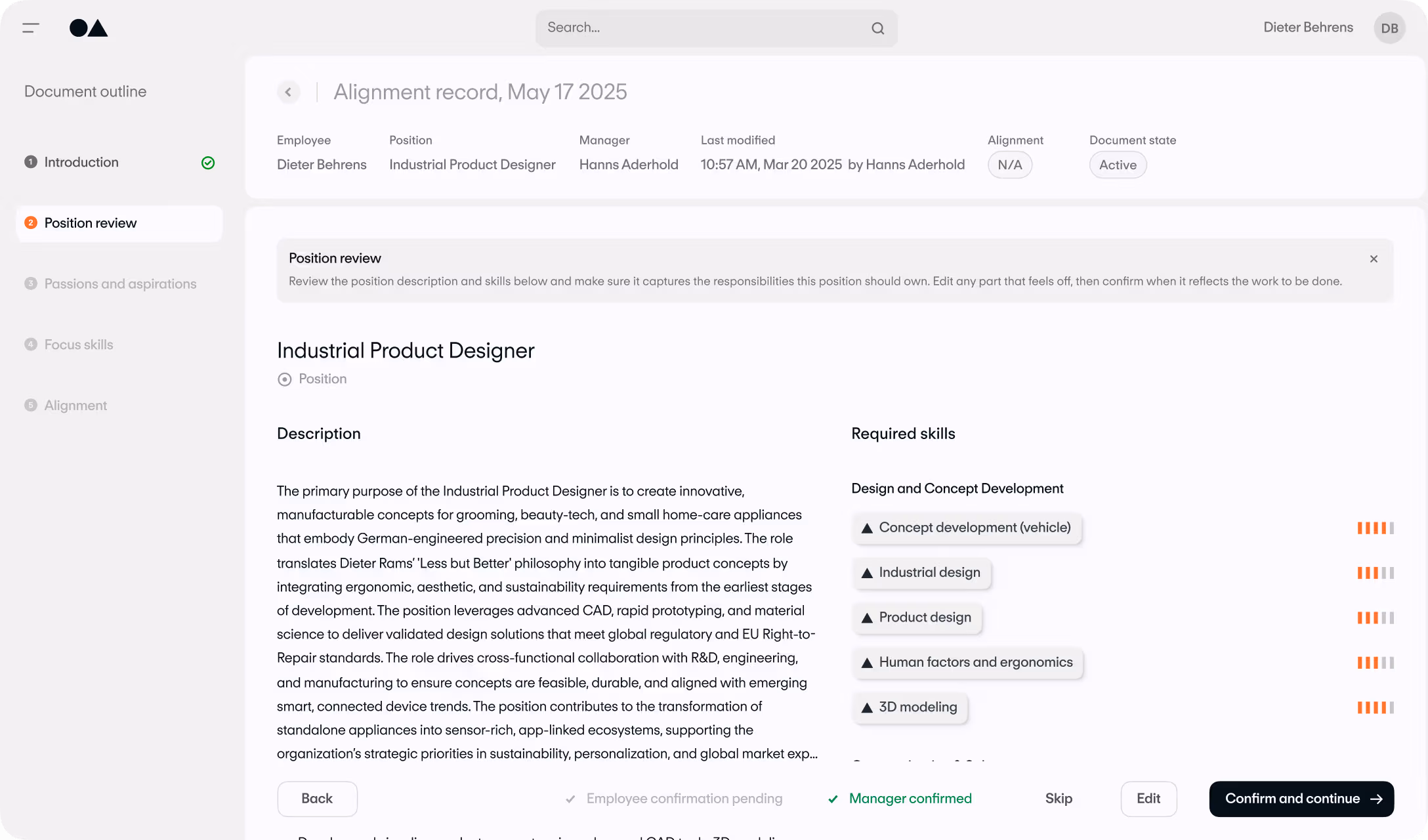1428x840 pixels.
Task: Click step 2 orange number badge
Action: [x=31, y=223]
